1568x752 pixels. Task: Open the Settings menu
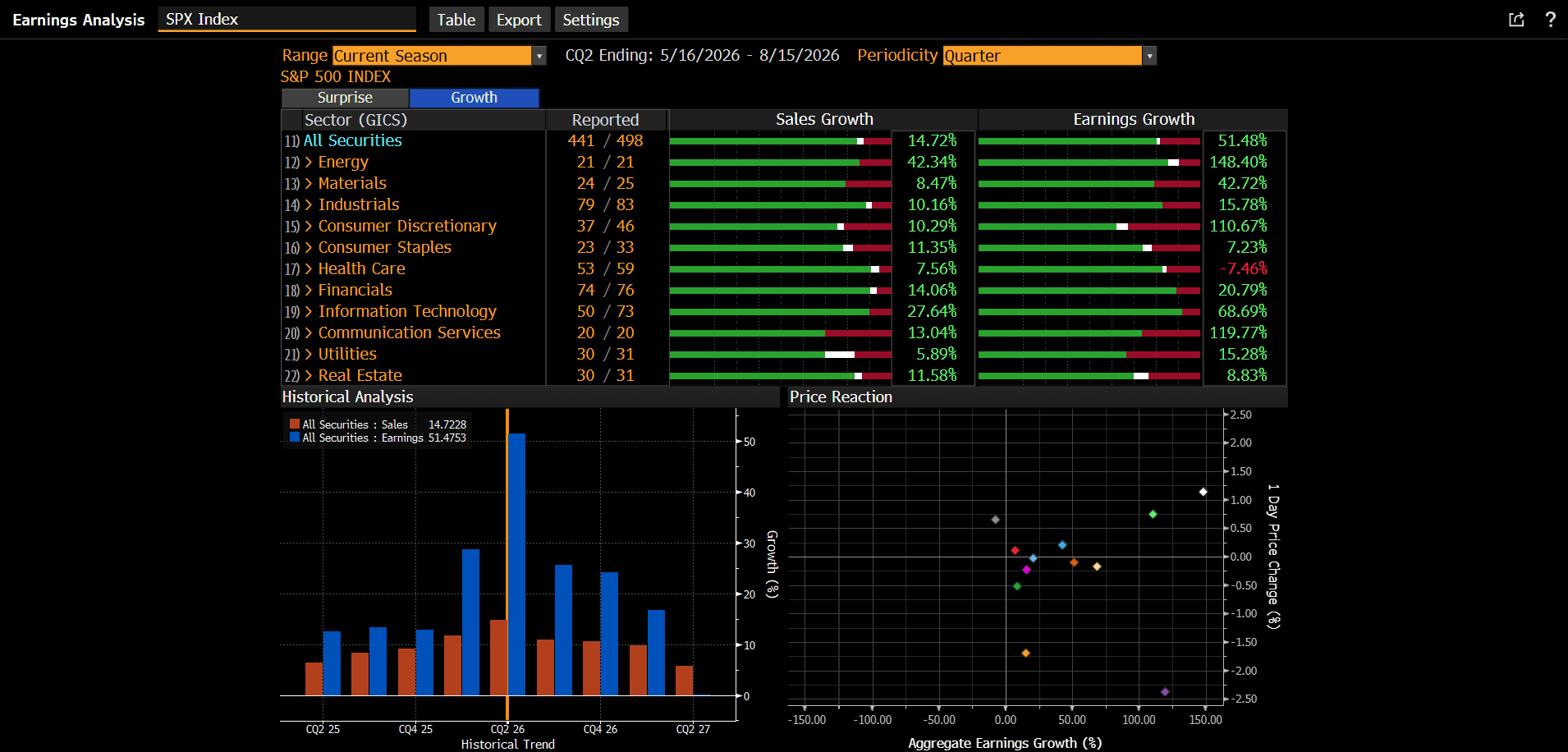(591, 20)
